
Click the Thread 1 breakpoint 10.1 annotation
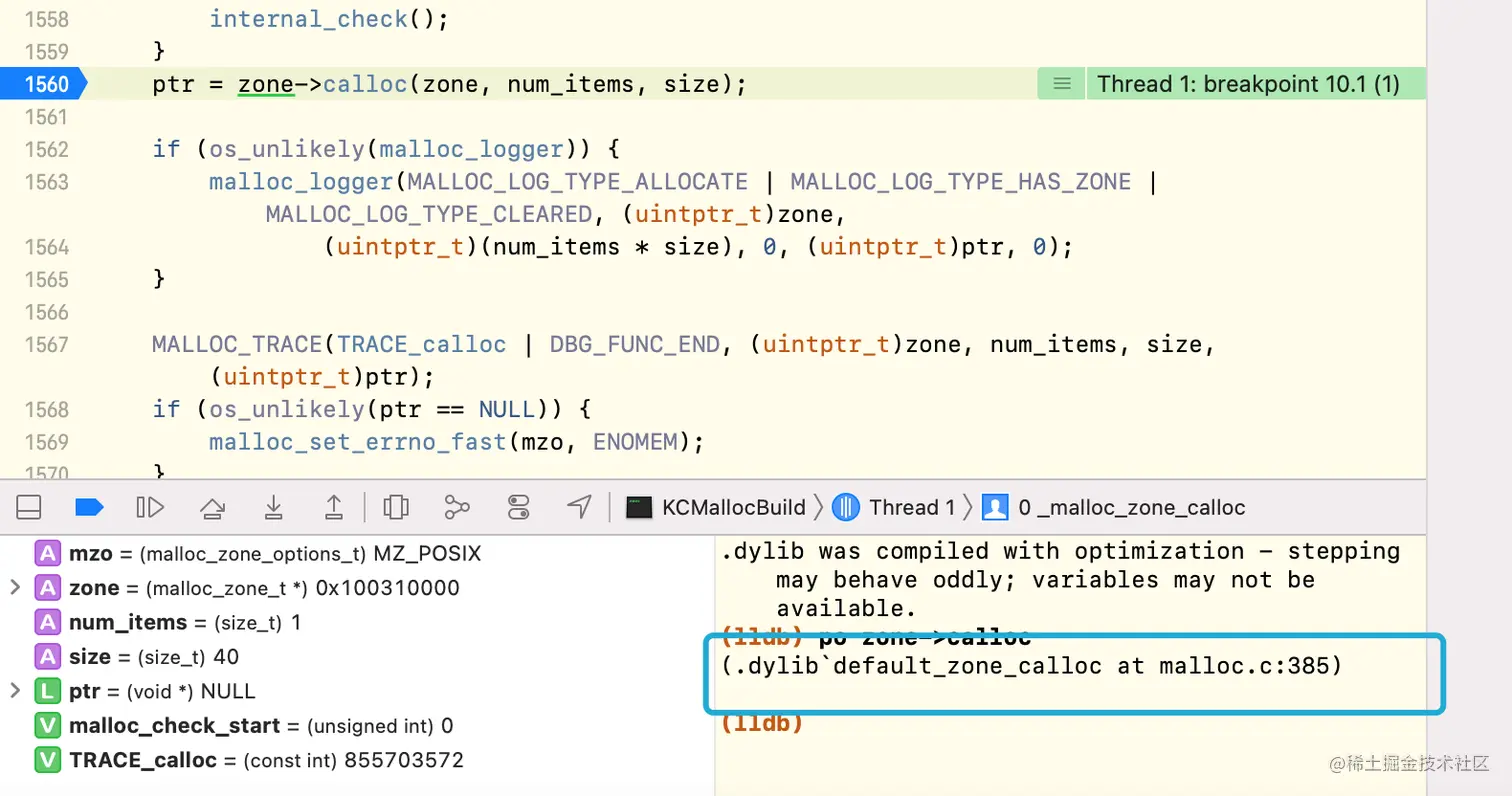pyautogui.click(x=1248, y=84)
